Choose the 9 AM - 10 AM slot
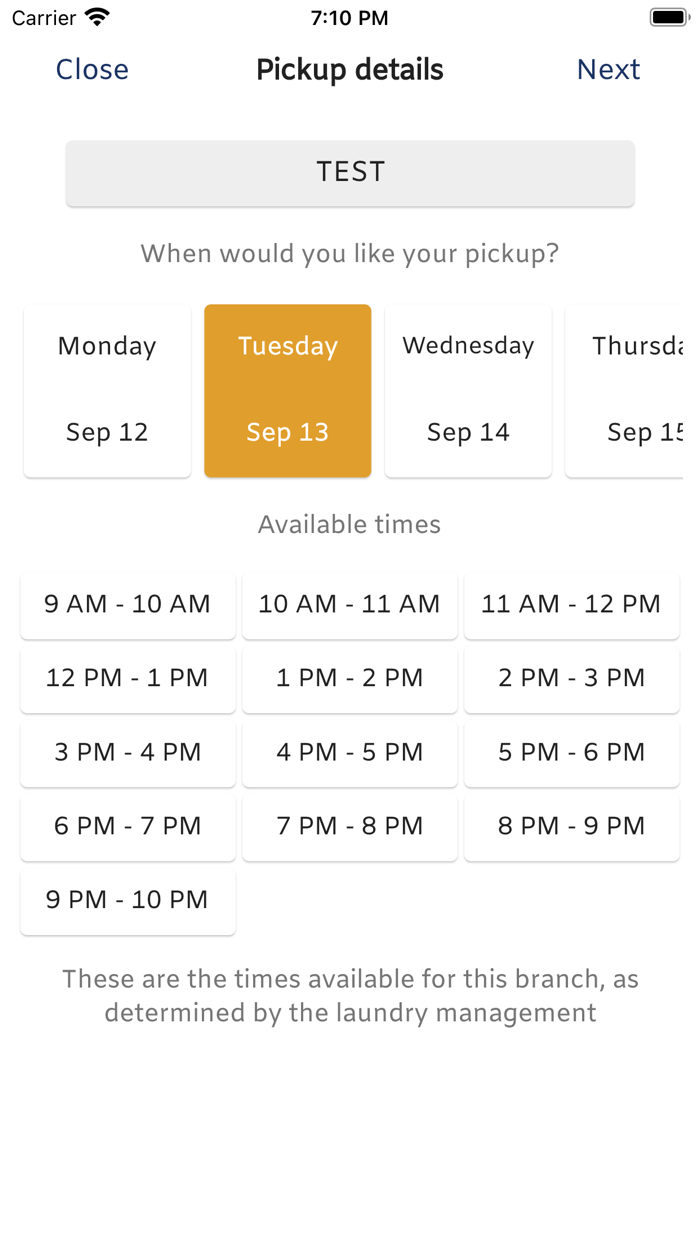 pyautogui.click(x=128, y=605)
